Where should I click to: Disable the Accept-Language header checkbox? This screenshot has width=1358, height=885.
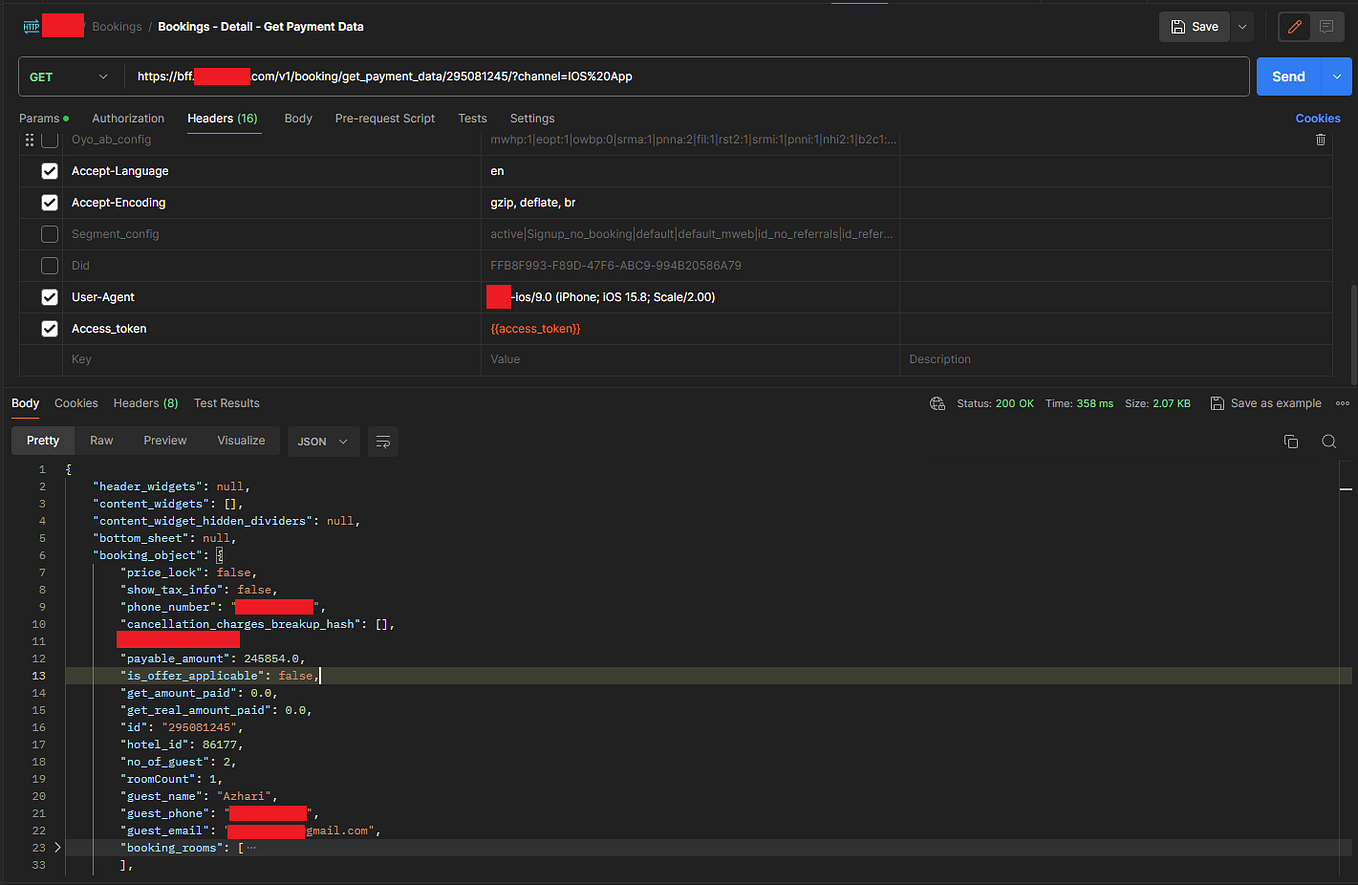[49, 170]
